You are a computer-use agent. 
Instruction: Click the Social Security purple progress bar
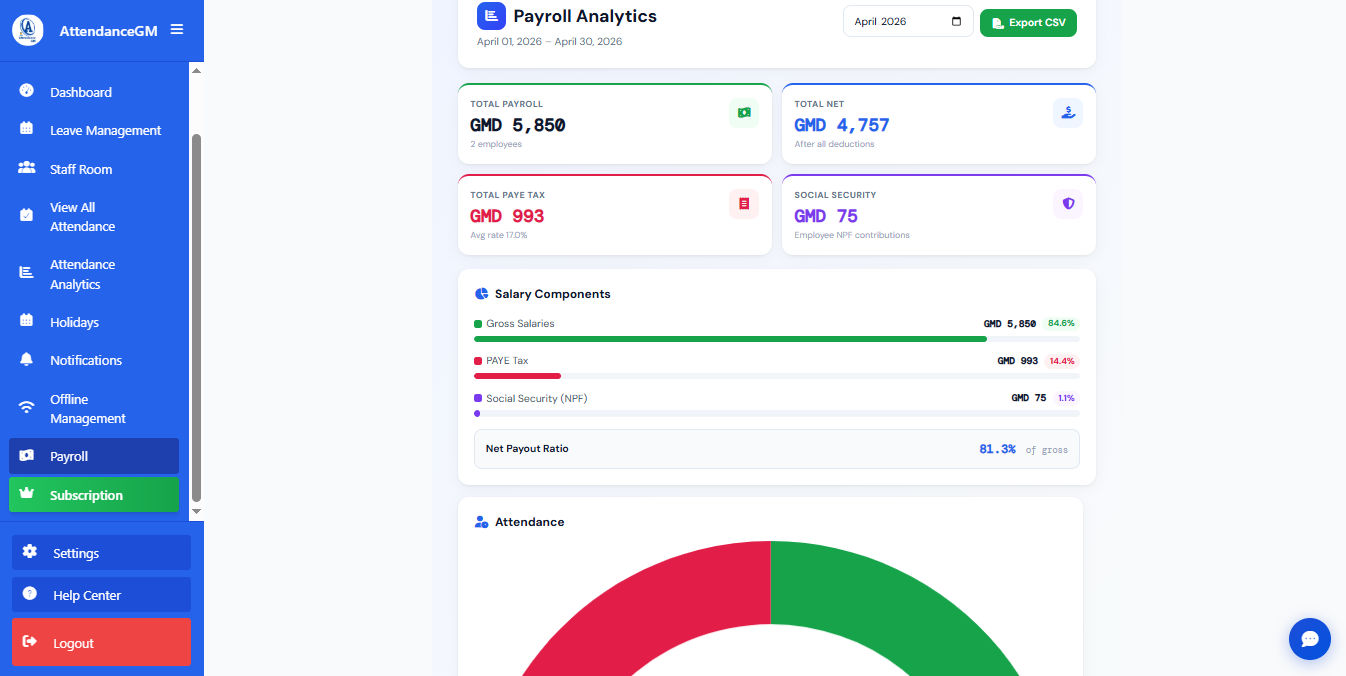477,413
